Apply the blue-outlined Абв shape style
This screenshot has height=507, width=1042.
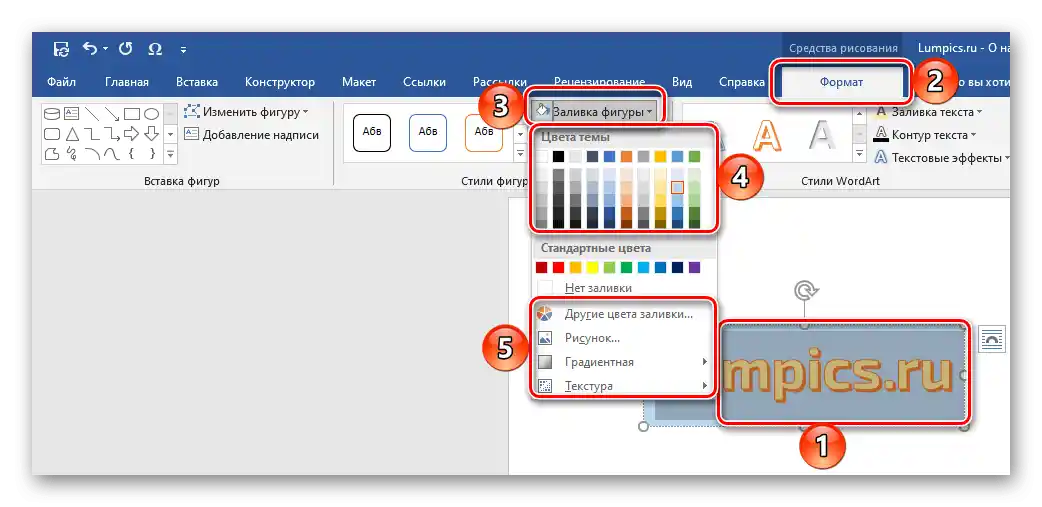click(x=428, y=132)
